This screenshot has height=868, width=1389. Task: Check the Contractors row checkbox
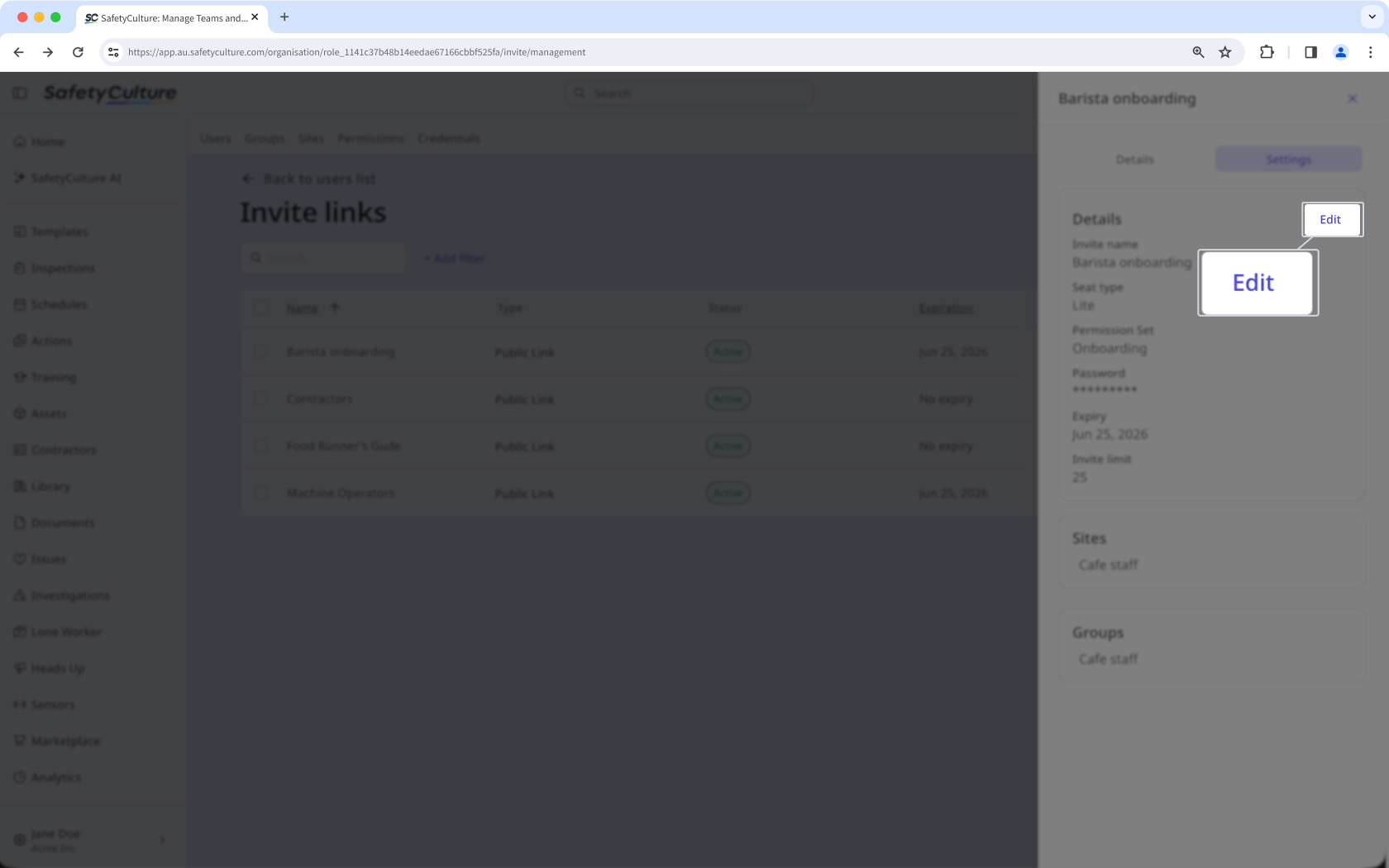pyautogui.click(x=260, y=398)
